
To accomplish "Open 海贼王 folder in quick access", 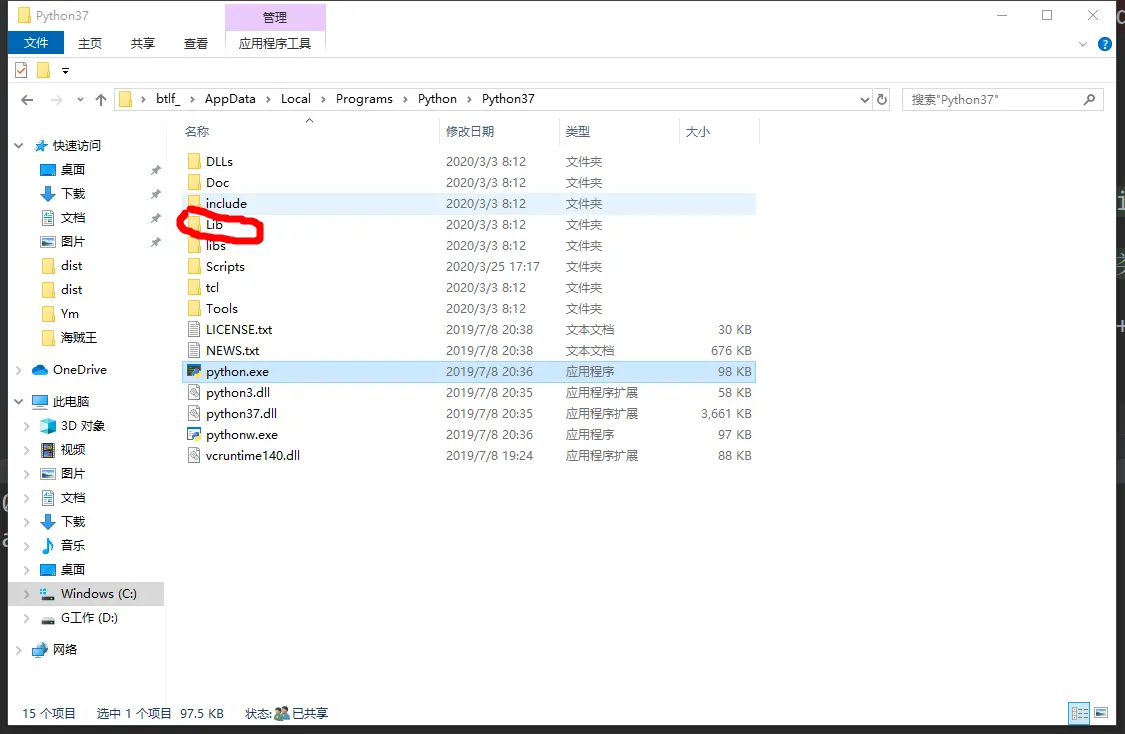I will click(x=78, y=338).
